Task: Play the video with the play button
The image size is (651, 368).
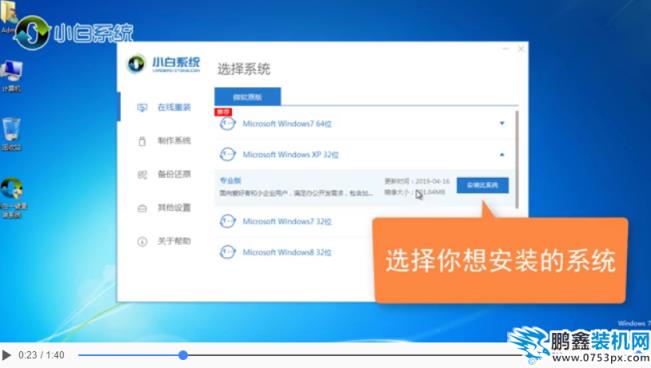Action: [x=6, y=355]
